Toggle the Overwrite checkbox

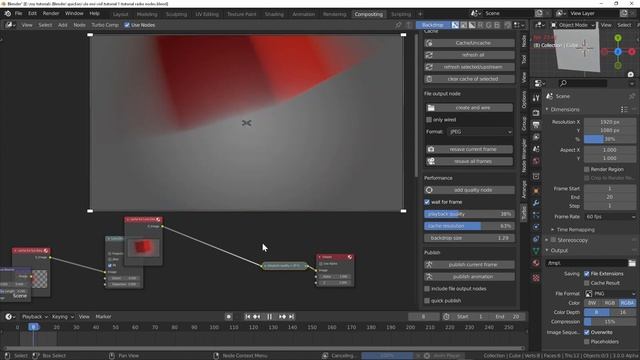tap(587, 332)
